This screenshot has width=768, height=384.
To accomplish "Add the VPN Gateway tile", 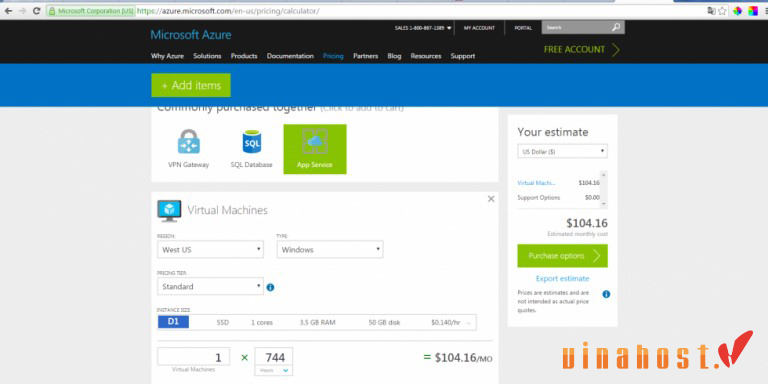I will click(x=189, y=149).
